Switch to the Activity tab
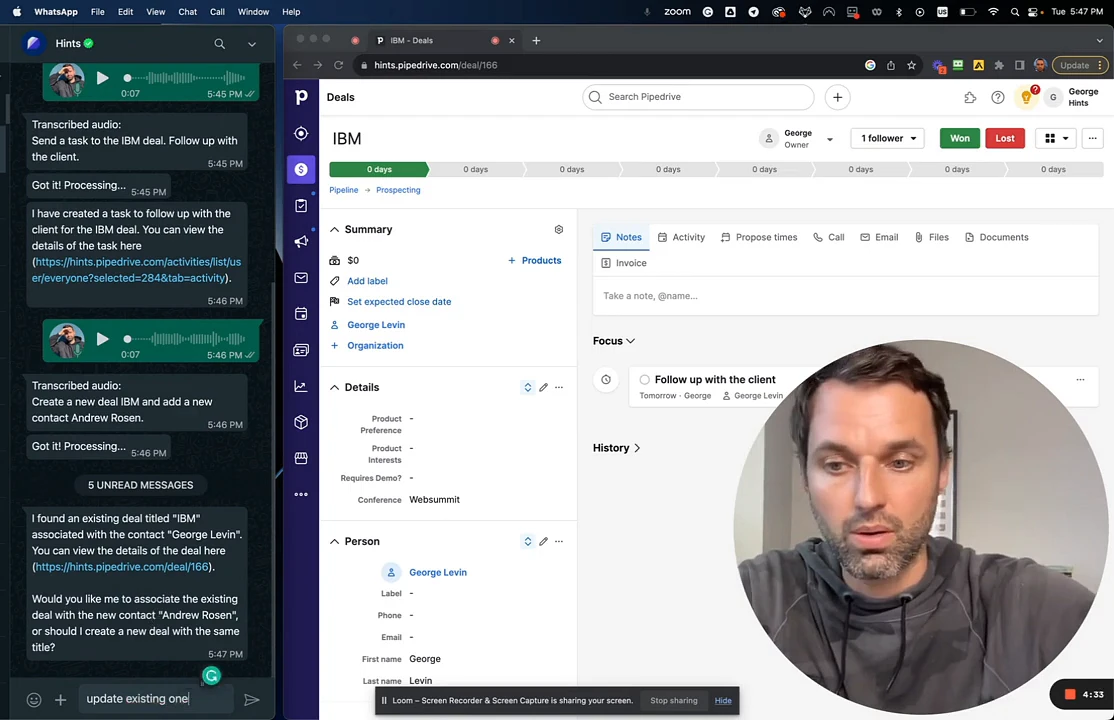 [x=681, y=237]
